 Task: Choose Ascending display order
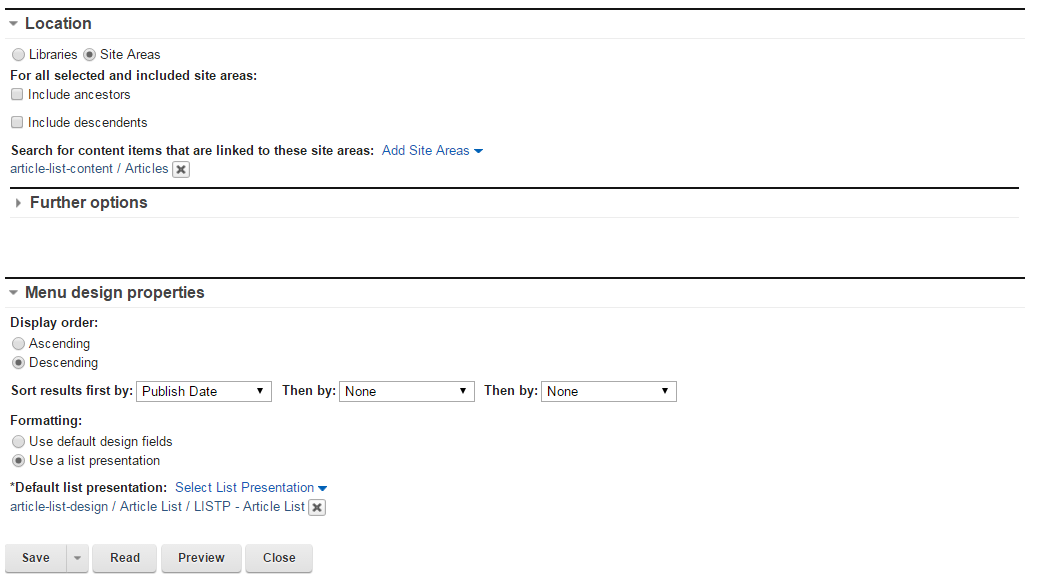point(18,344)
